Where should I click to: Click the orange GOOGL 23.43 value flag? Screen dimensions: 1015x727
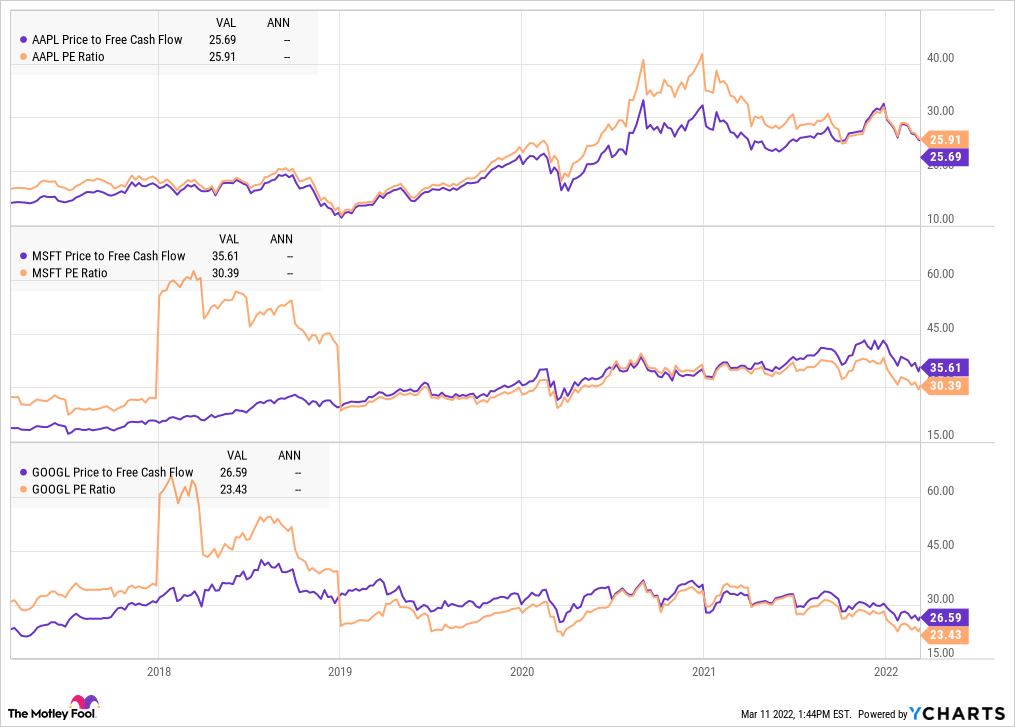(945, 634)
